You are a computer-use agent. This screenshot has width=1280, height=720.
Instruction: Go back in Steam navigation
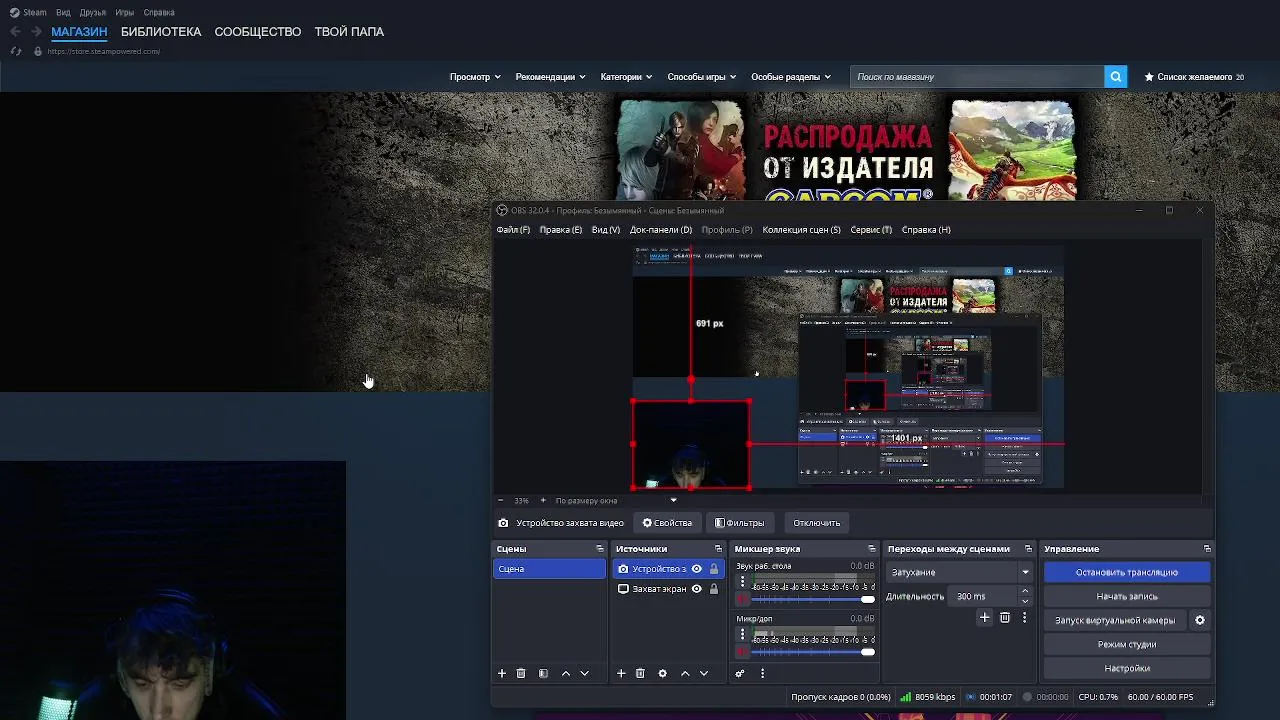click(15, 31)
